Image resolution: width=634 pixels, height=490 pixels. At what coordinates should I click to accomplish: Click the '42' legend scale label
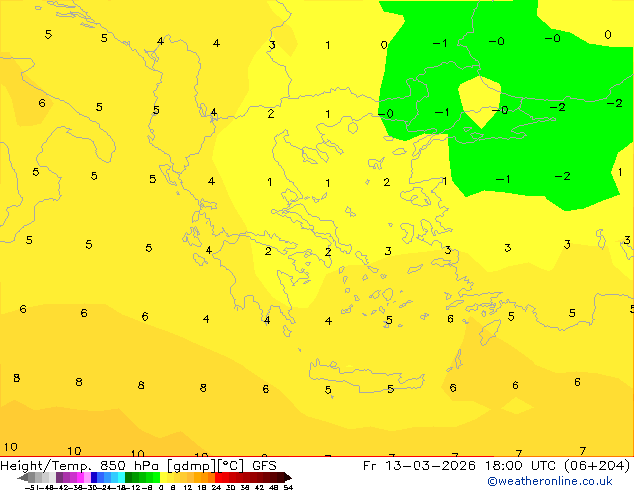pyautogui.click(x=259, y=487)
